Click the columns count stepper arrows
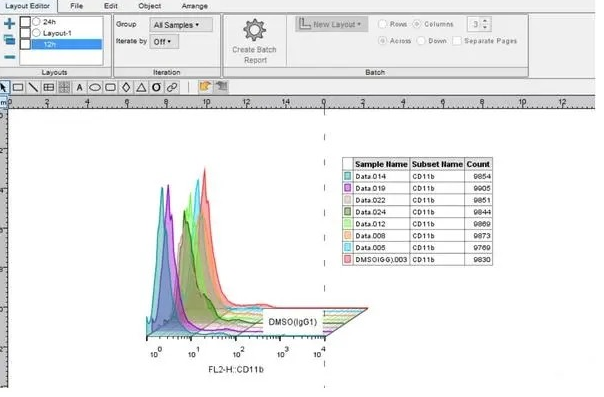The width and height of the screenshot is (604, 397). point(485,24)
